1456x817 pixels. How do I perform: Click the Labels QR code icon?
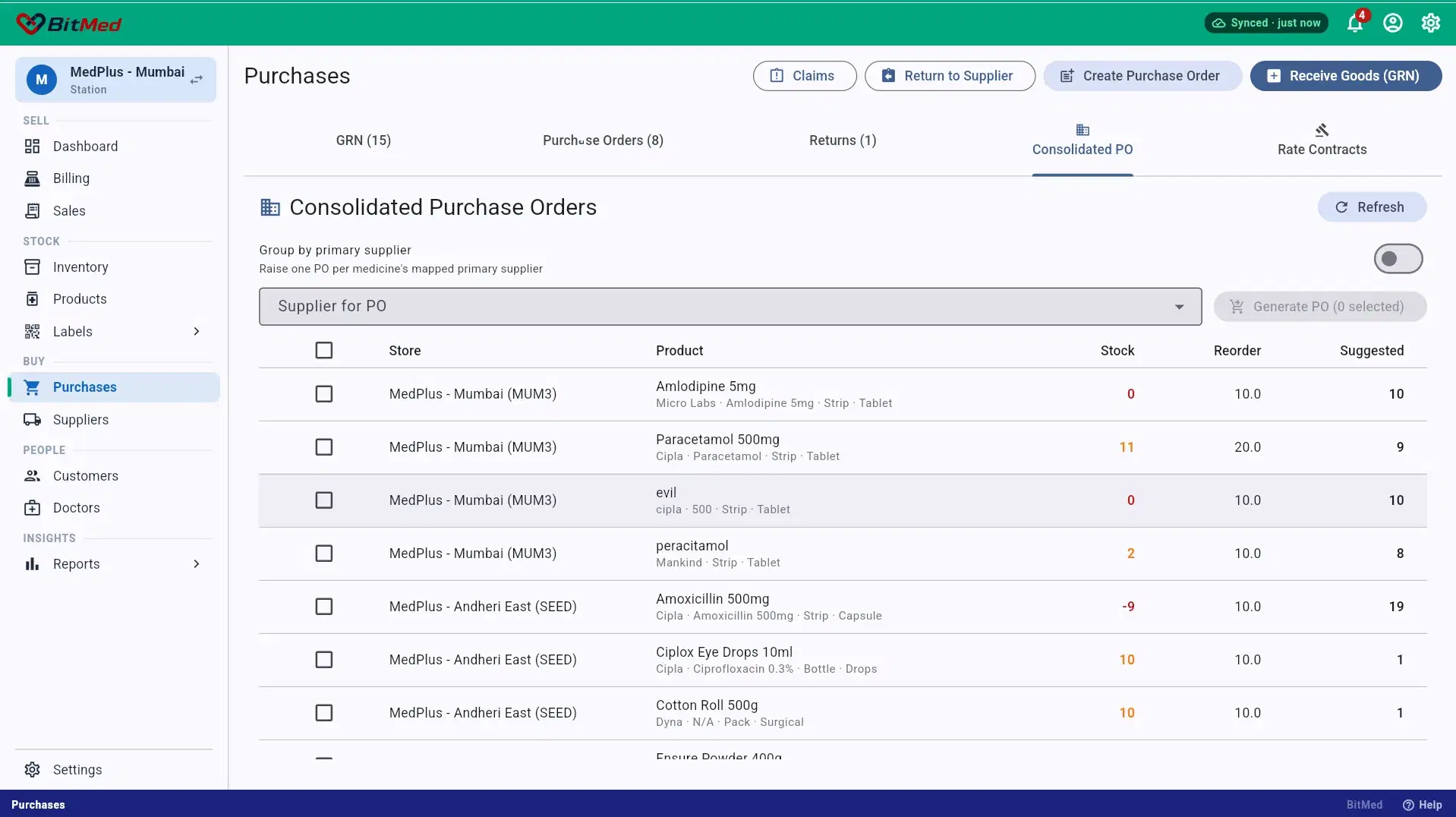click(x=32, y=332)
